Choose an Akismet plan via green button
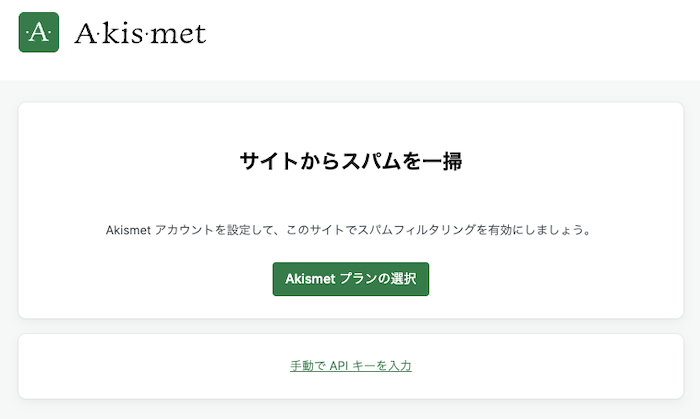Screen dimensions: 700x419 click(350, 279)
